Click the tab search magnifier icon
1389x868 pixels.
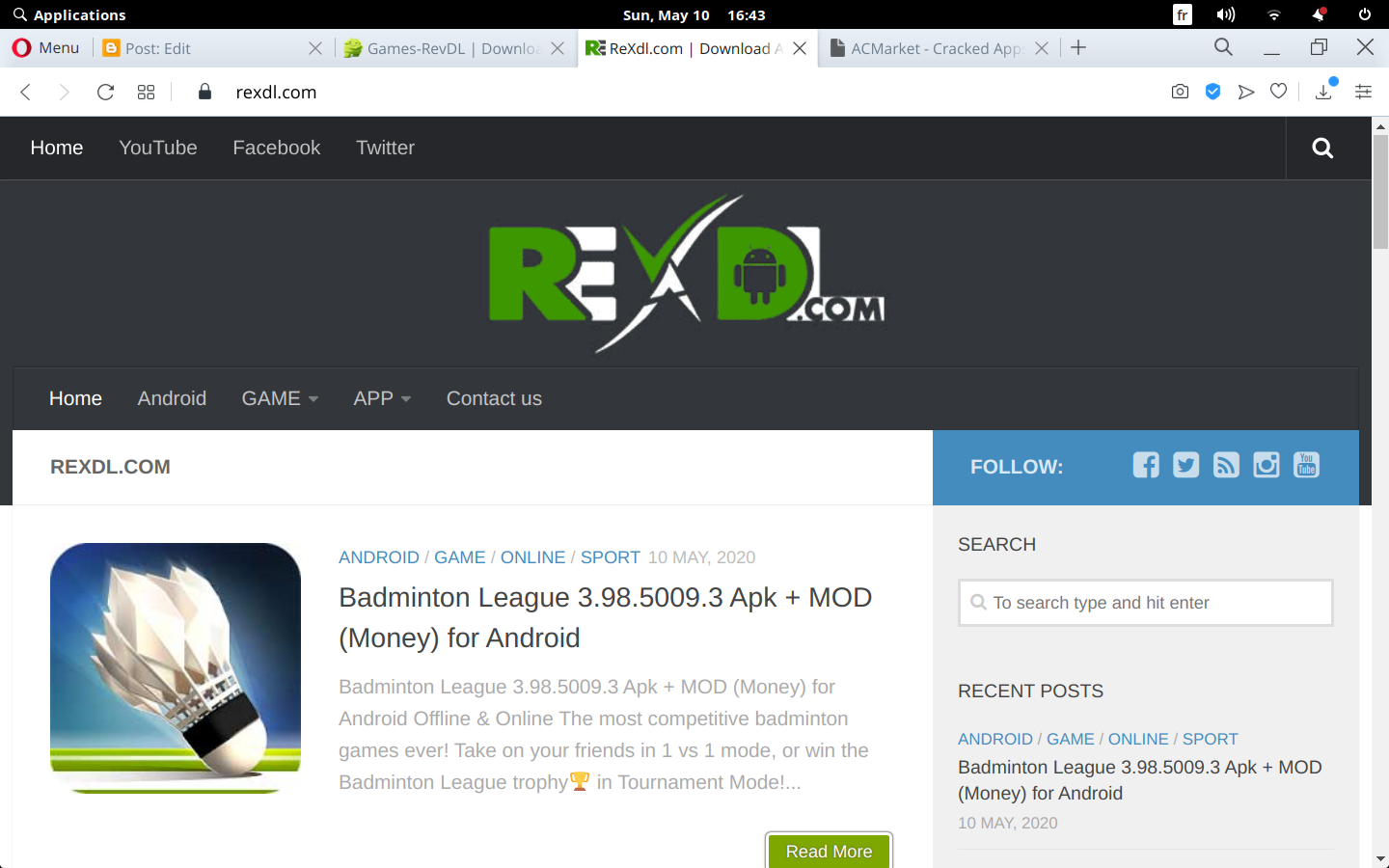coord(1223,46)
